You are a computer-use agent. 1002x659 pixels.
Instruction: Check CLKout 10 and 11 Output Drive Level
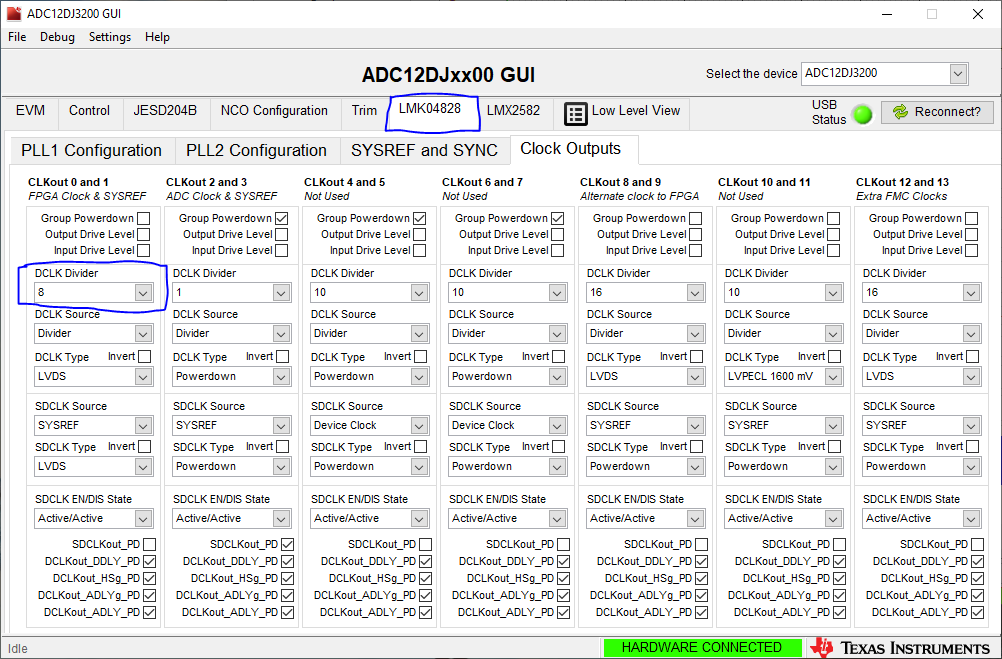pyautogui.click(x=834, y=235)
